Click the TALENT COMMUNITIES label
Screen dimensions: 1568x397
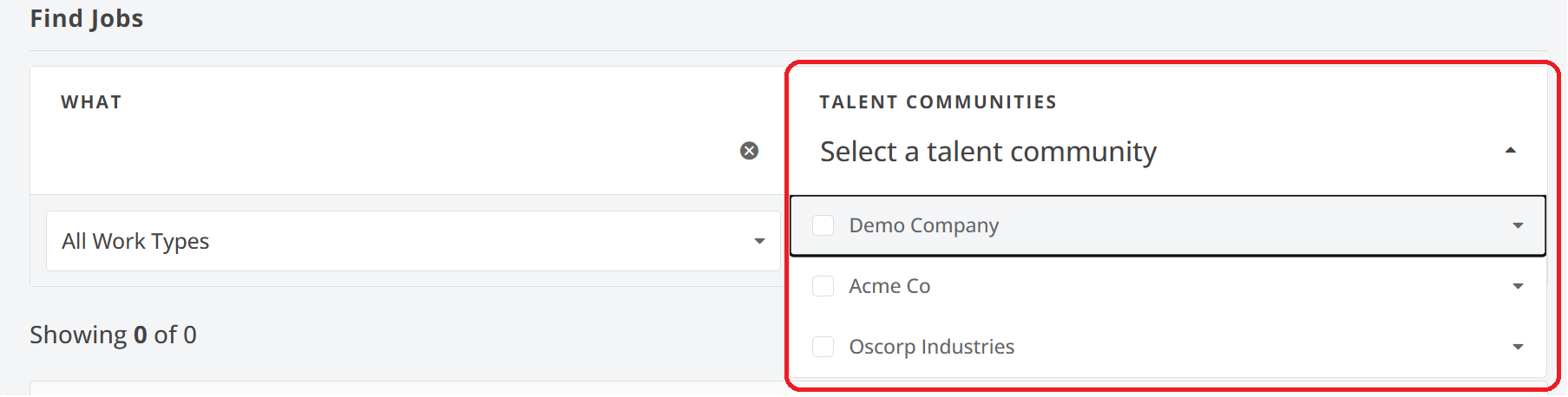937,102
